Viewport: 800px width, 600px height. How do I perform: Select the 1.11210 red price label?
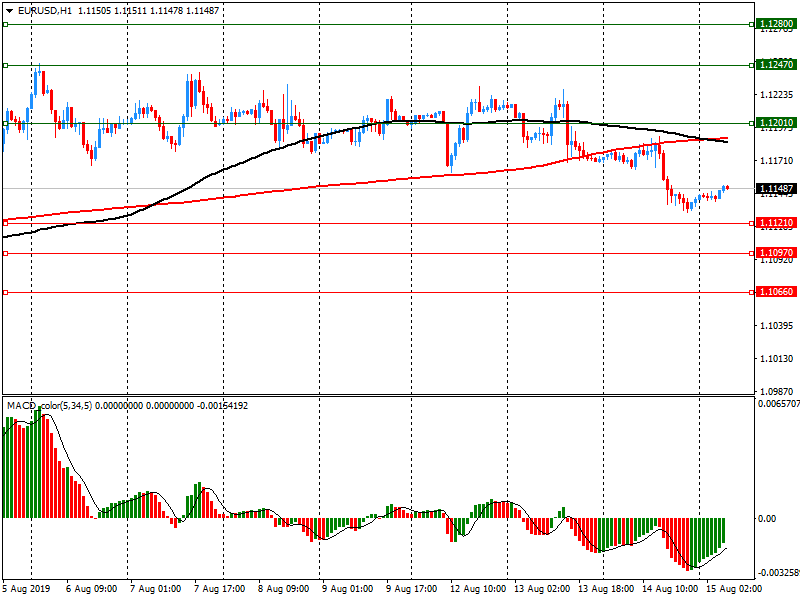(776, 223)
